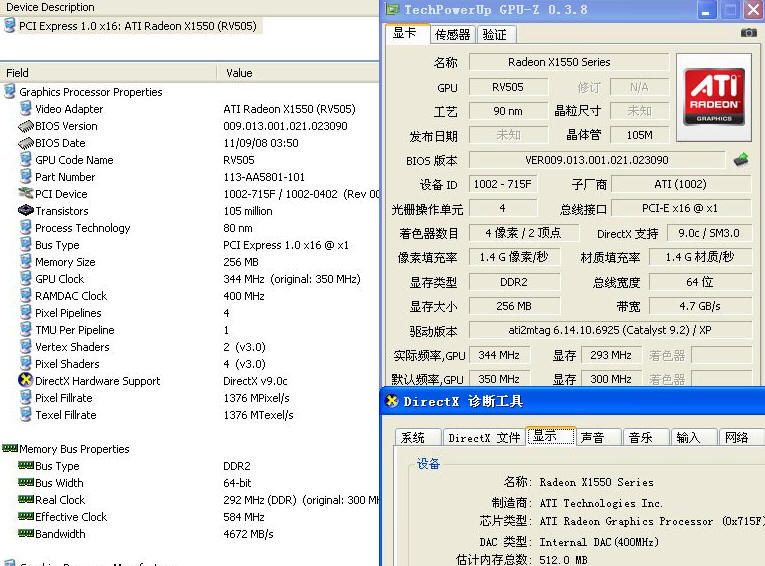This screenshot has width=765, height=566.
Task: Open the 声音 tab in DirectX tool
Action: coord(598,437)
